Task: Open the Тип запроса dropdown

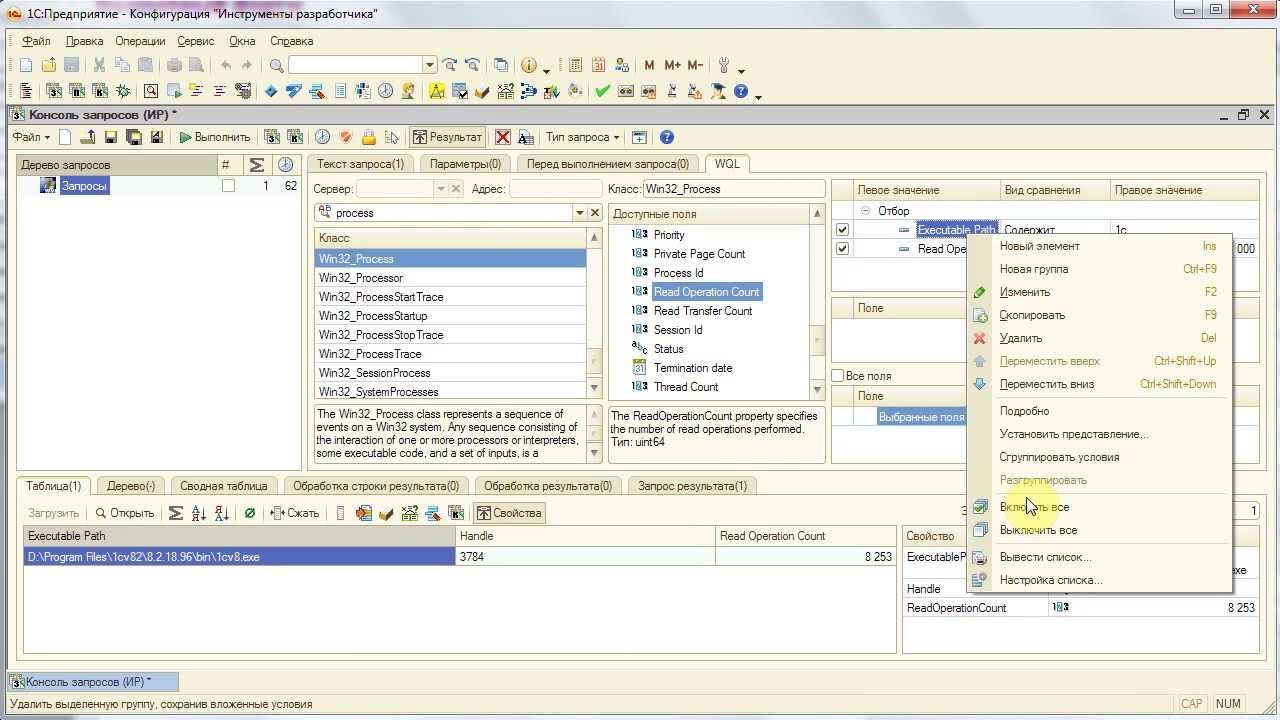Action: coord(582,137)
